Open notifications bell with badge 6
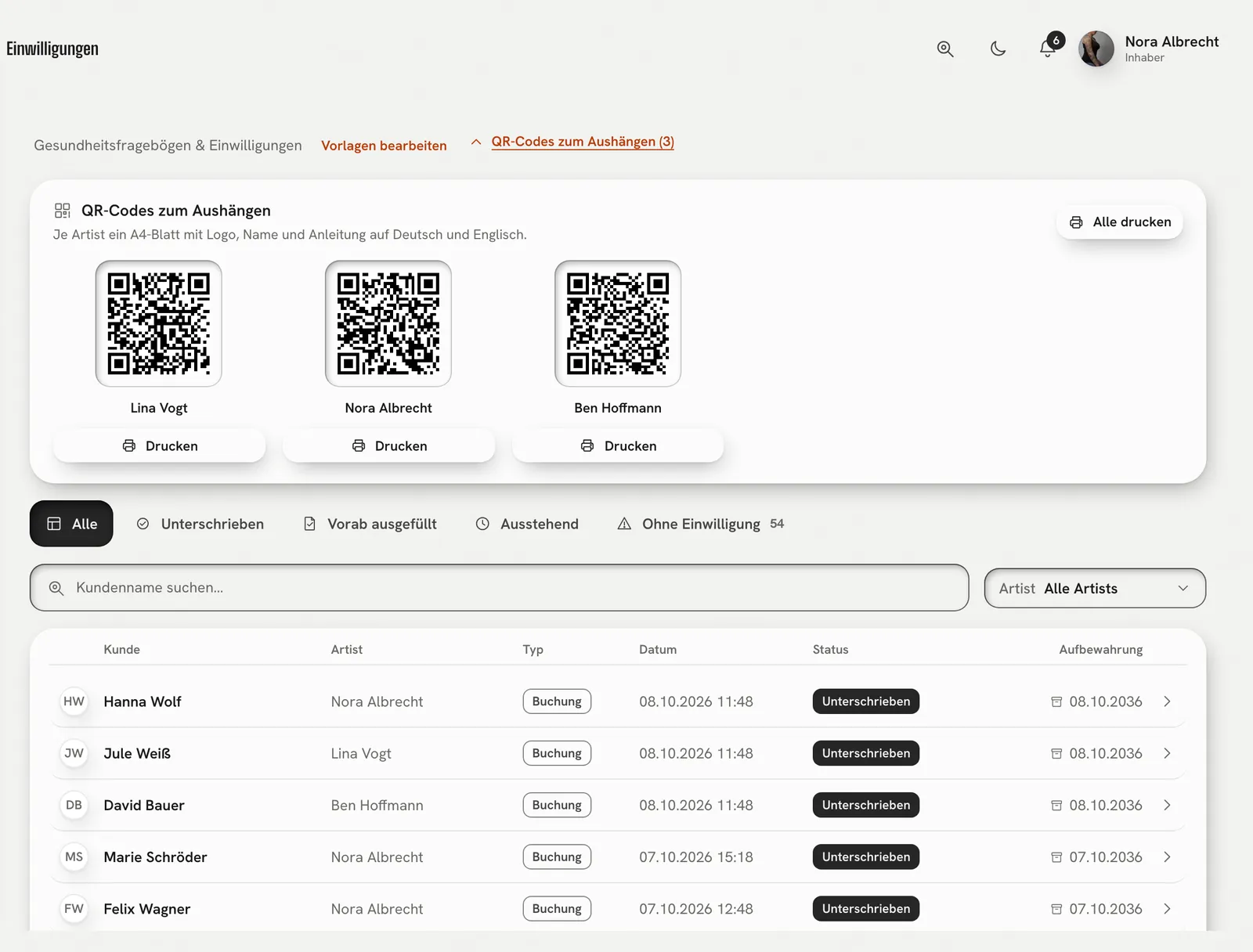1253x952 pixels. [x=1049, y=48]
